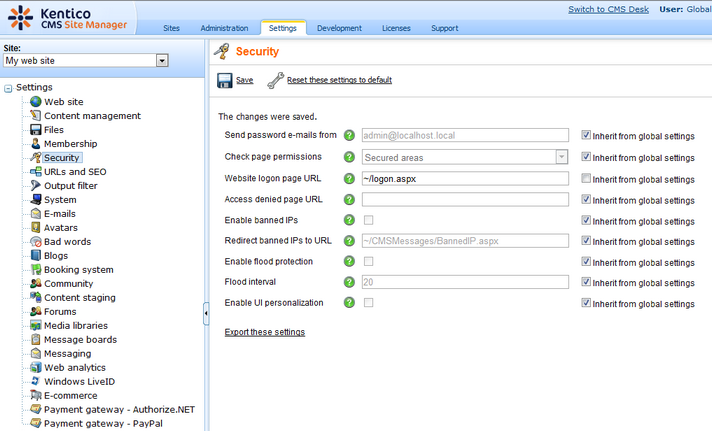Open the Site selector dropdown
Screen dimensions: 712x431
pos(162,61)
